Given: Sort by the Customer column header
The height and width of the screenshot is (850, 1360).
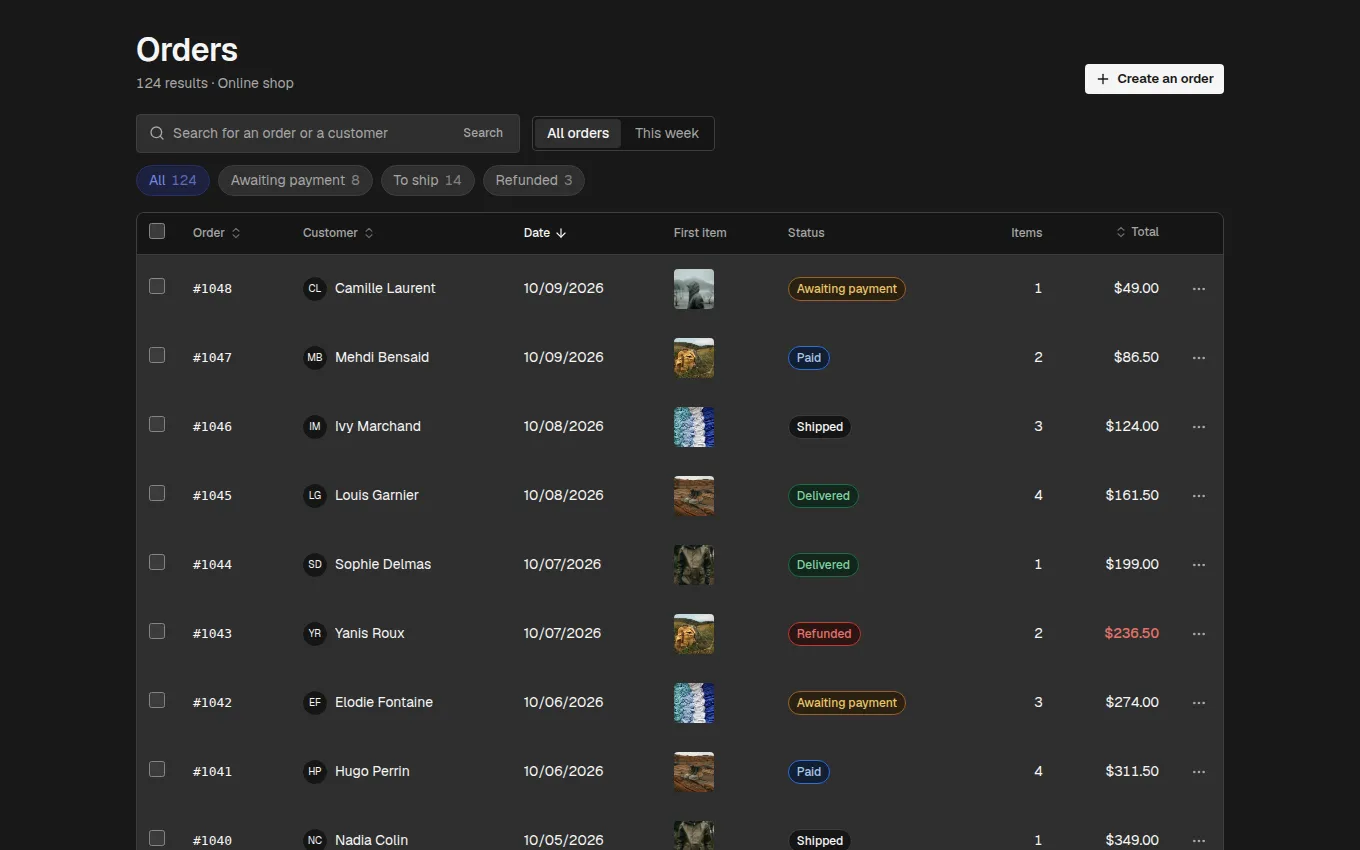Looking at the screenshot, I should pos(339,233).
